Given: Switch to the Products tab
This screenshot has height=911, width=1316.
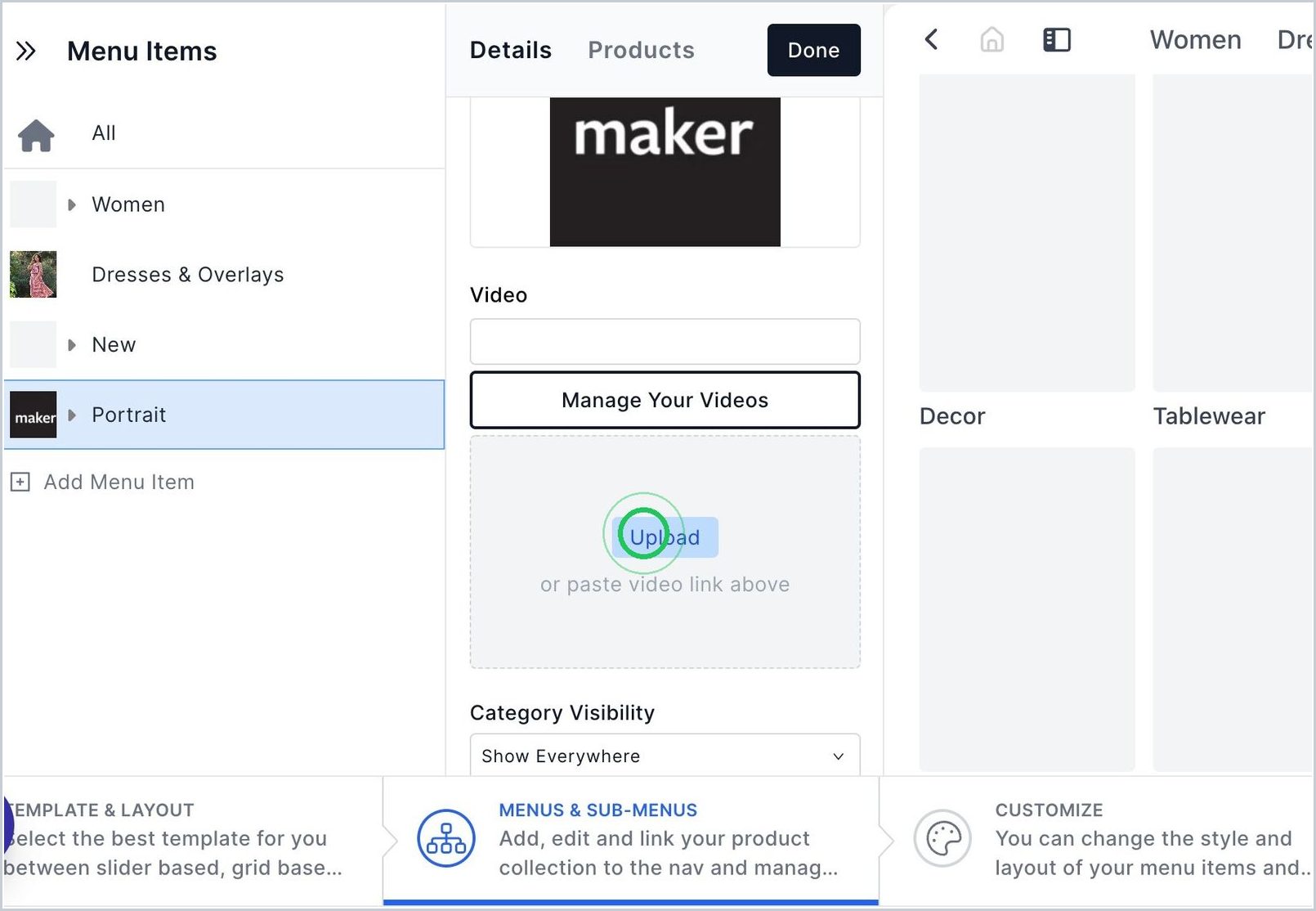Looking at the screenshot, I should tap(641, 50).
